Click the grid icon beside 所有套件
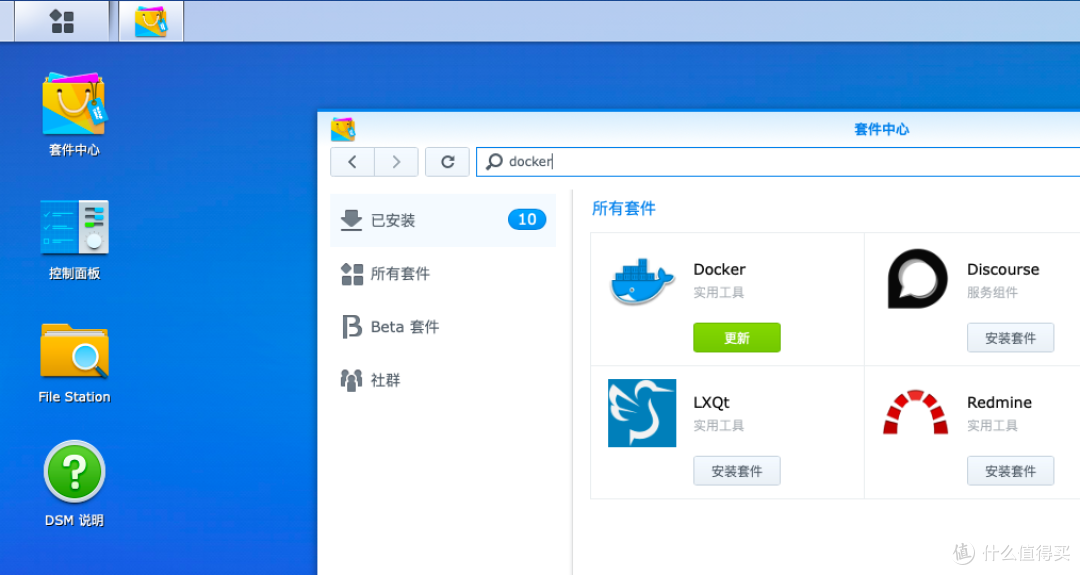Viewport: 1080px width, 575px height. point(352,274)
